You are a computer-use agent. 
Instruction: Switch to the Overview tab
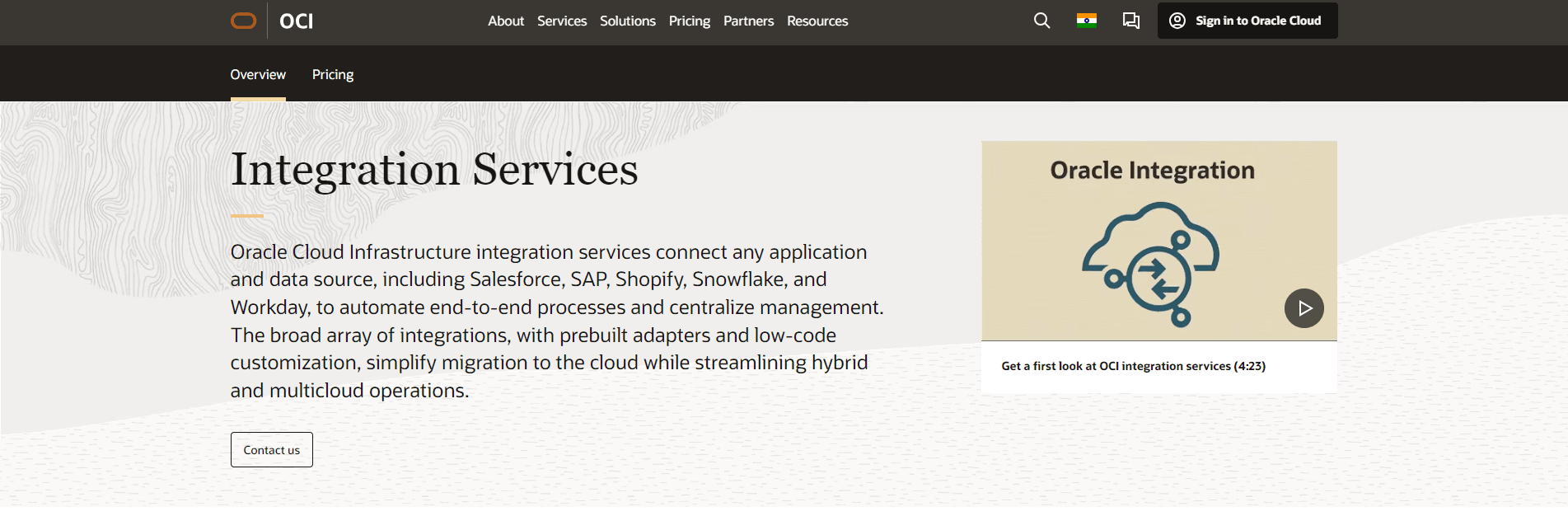click(258, 74)
